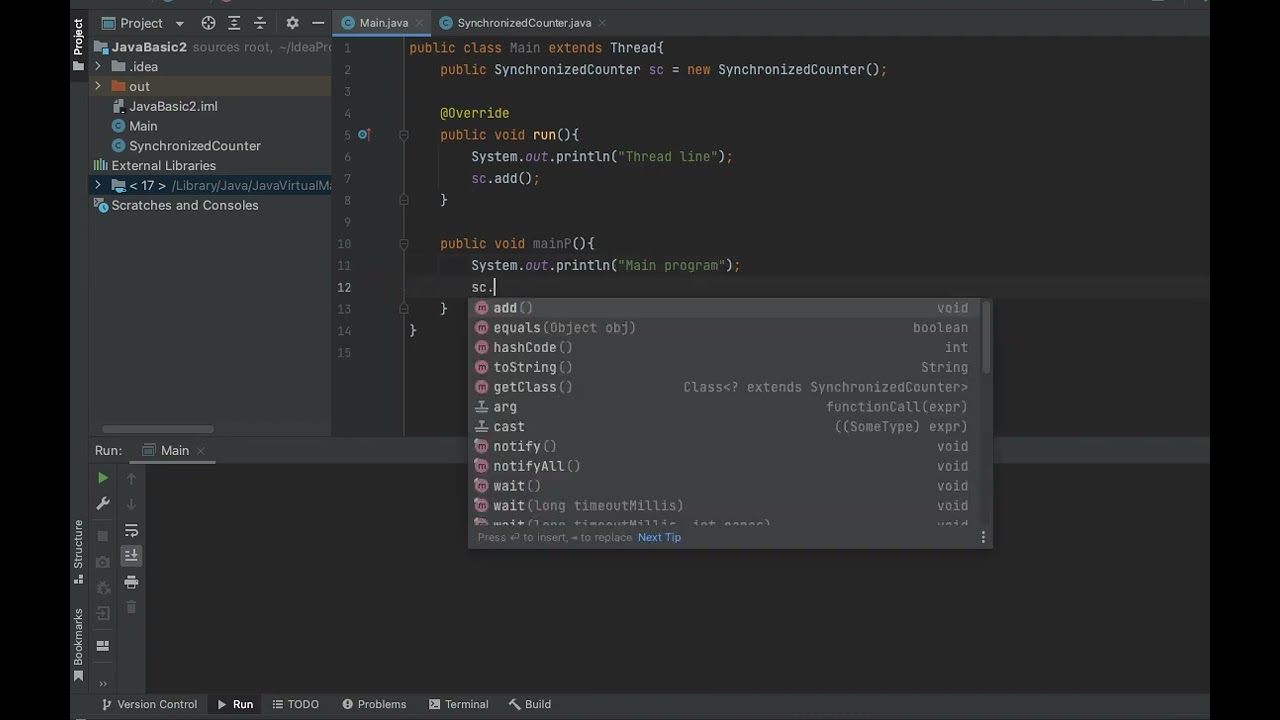Open the TODO tool window
This screenshot has height=720, width=1280.
click(295, 705)
